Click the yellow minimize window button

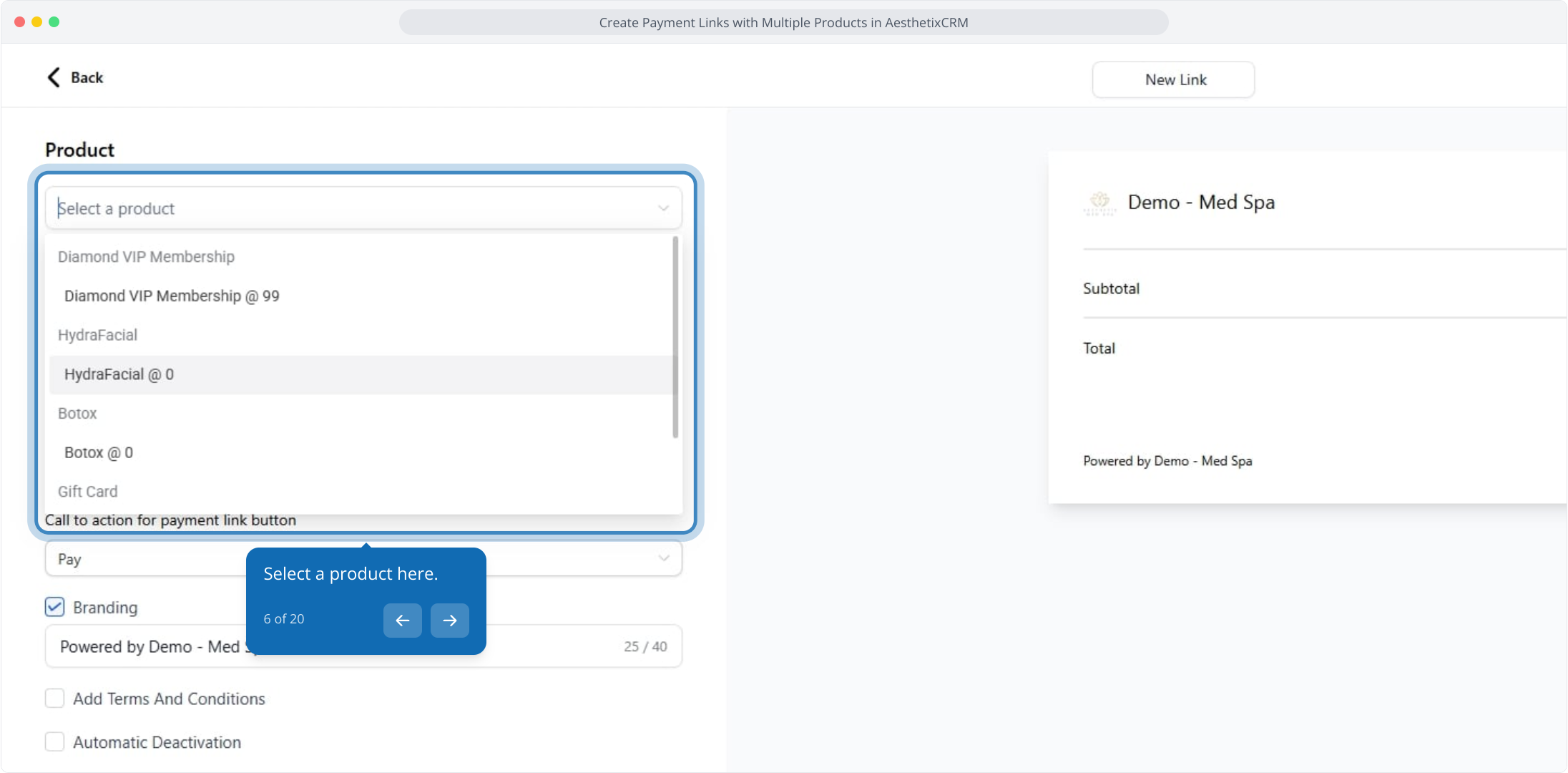36,22
